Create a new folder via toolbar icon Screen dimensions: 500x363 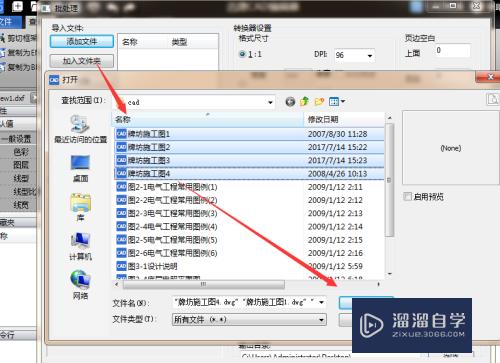(319, 101)
